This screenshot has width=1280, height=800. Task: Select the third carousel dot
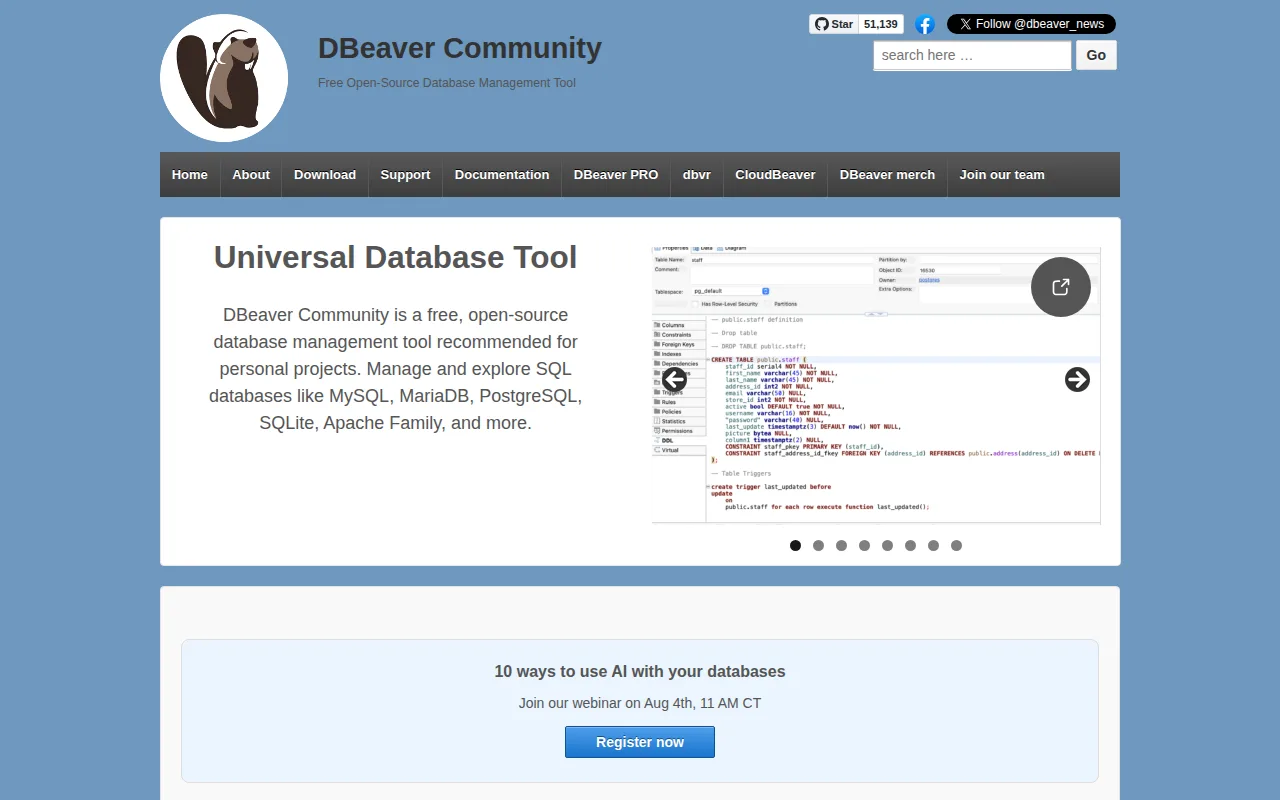[842, 546]
